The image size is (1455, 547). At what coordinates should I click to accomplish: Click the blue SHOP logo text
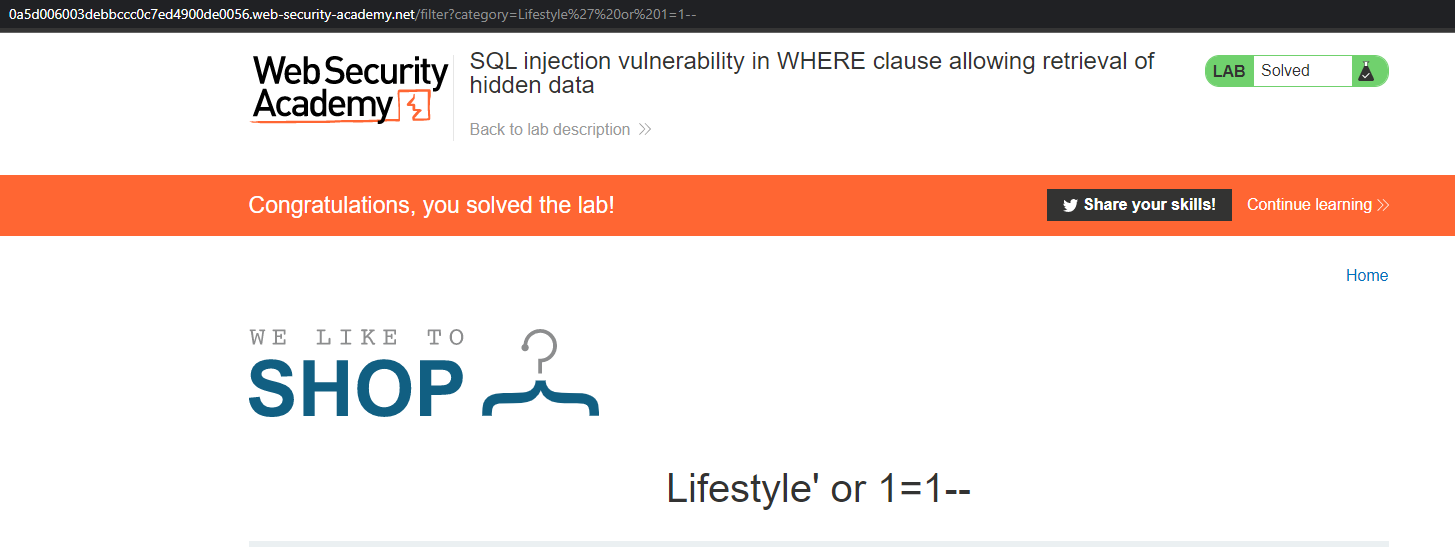[x=356, y=389]
